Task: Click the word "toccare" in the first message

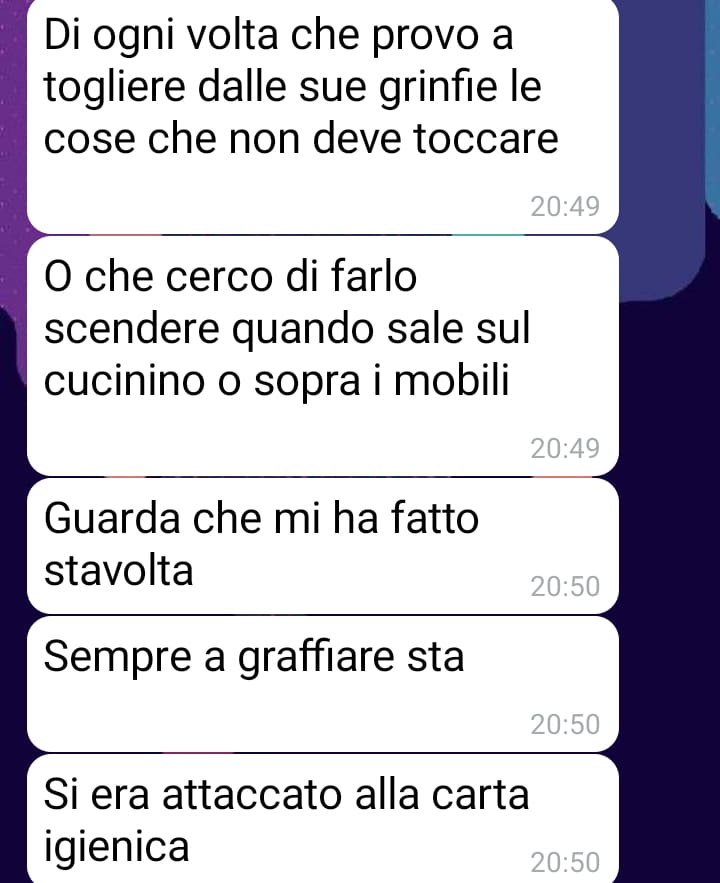Action: point(486,138)
